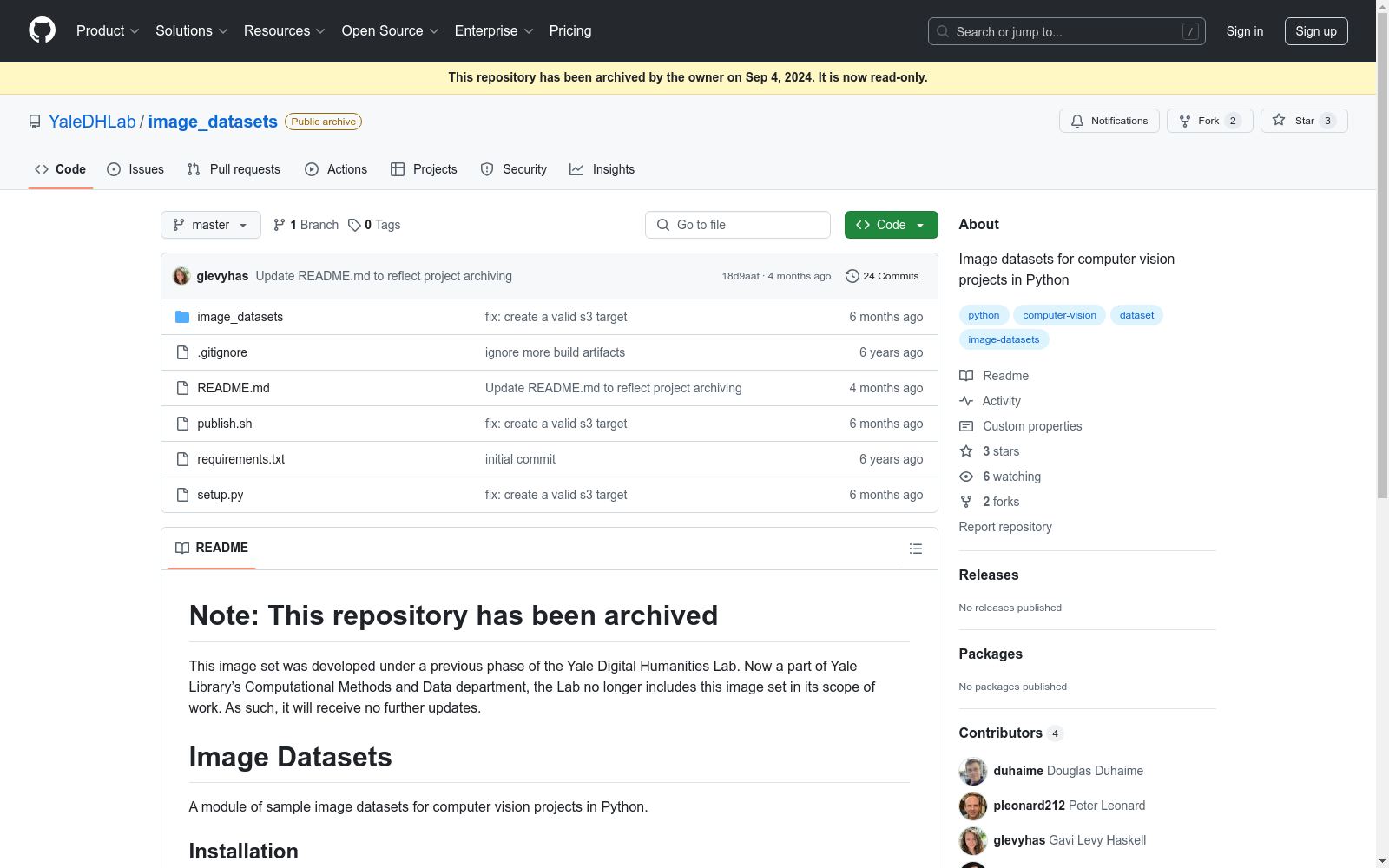Expand the Solutions menu
The image size is (1389, 868).
pos(192,31)
